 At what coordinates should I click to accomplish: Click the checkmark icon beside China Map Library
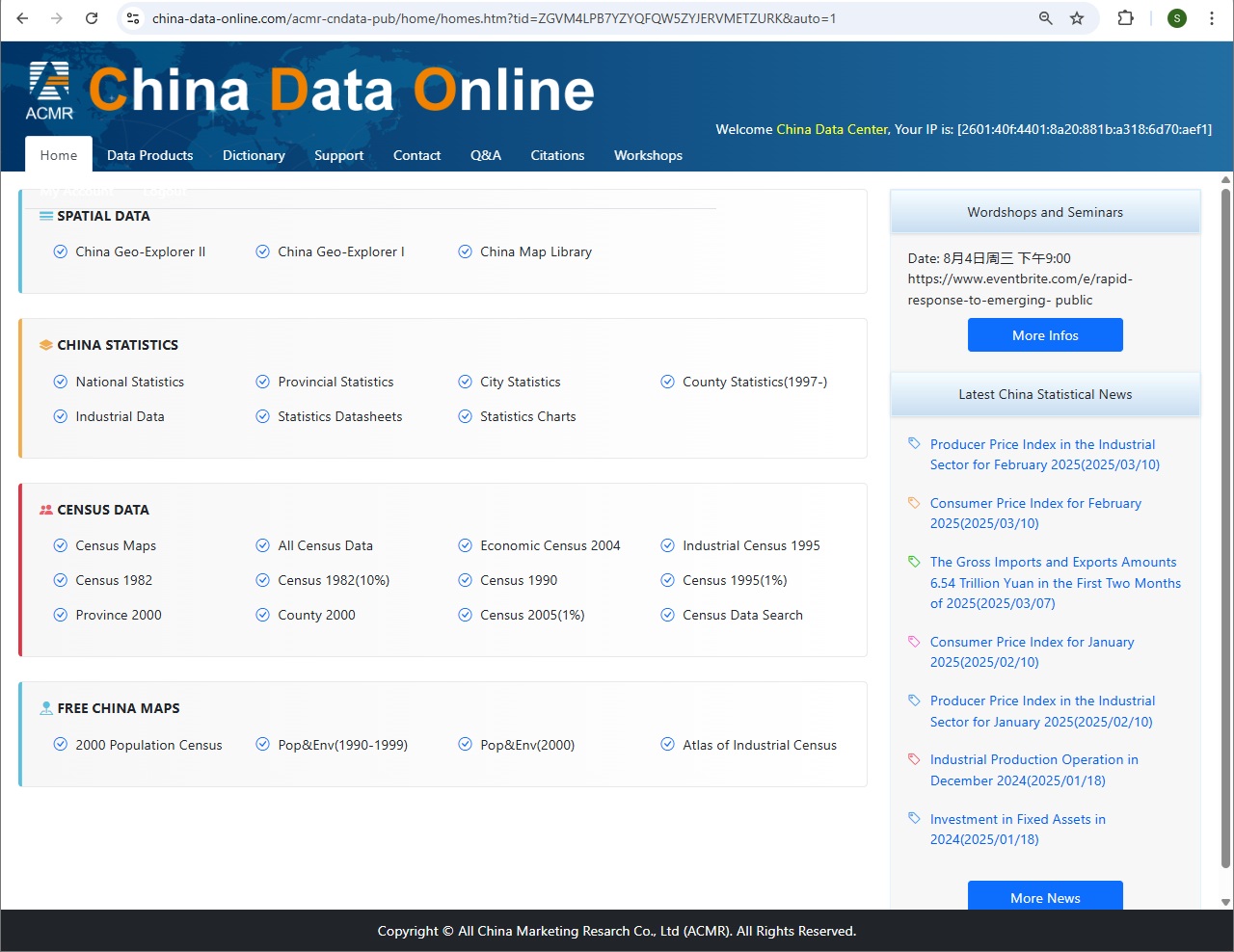pos(466,251)
